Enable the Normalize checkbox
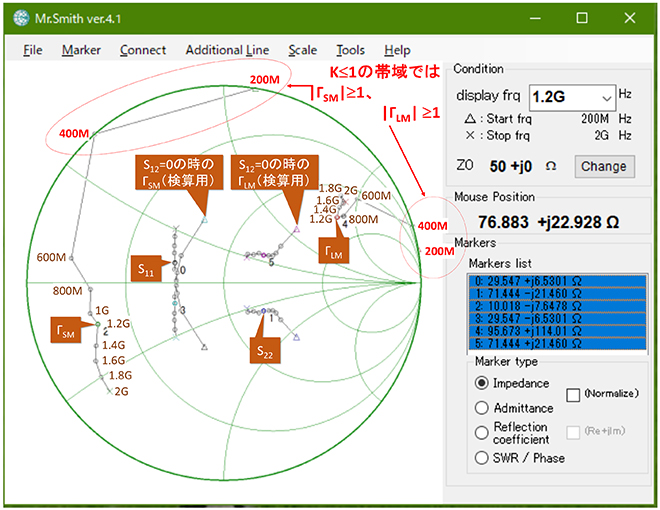660x510 pixels. [573, 394]
